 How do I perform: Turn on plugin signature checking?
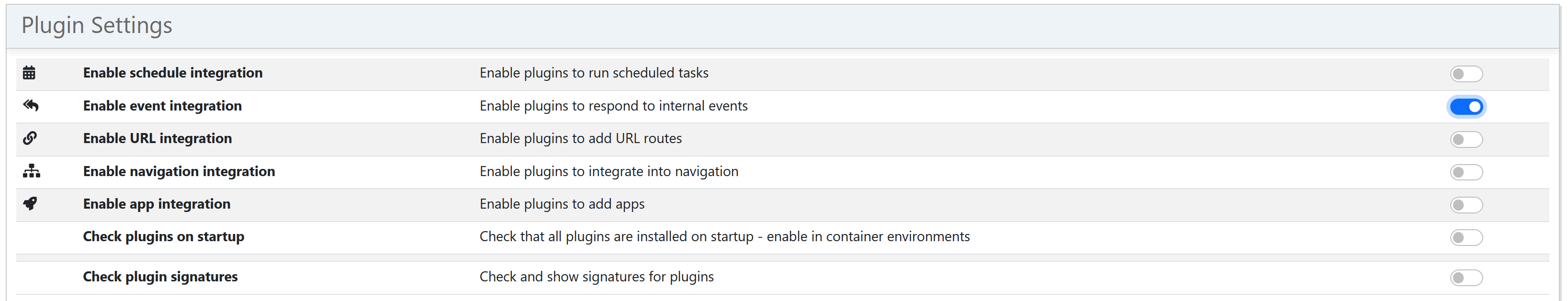coord(1467,277)
